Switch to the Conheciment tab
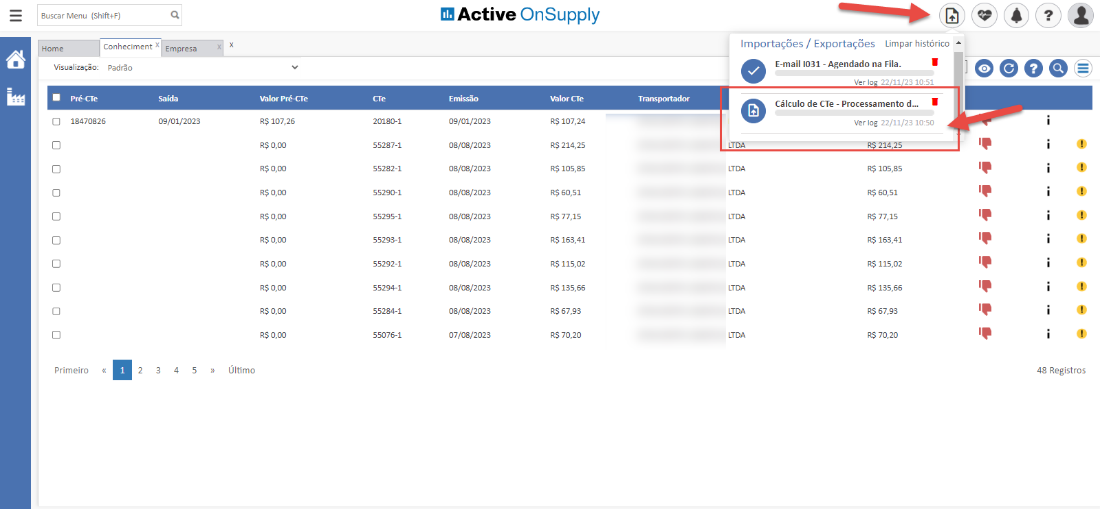The width and height of the screenshot is (1100, 509). 127,47
